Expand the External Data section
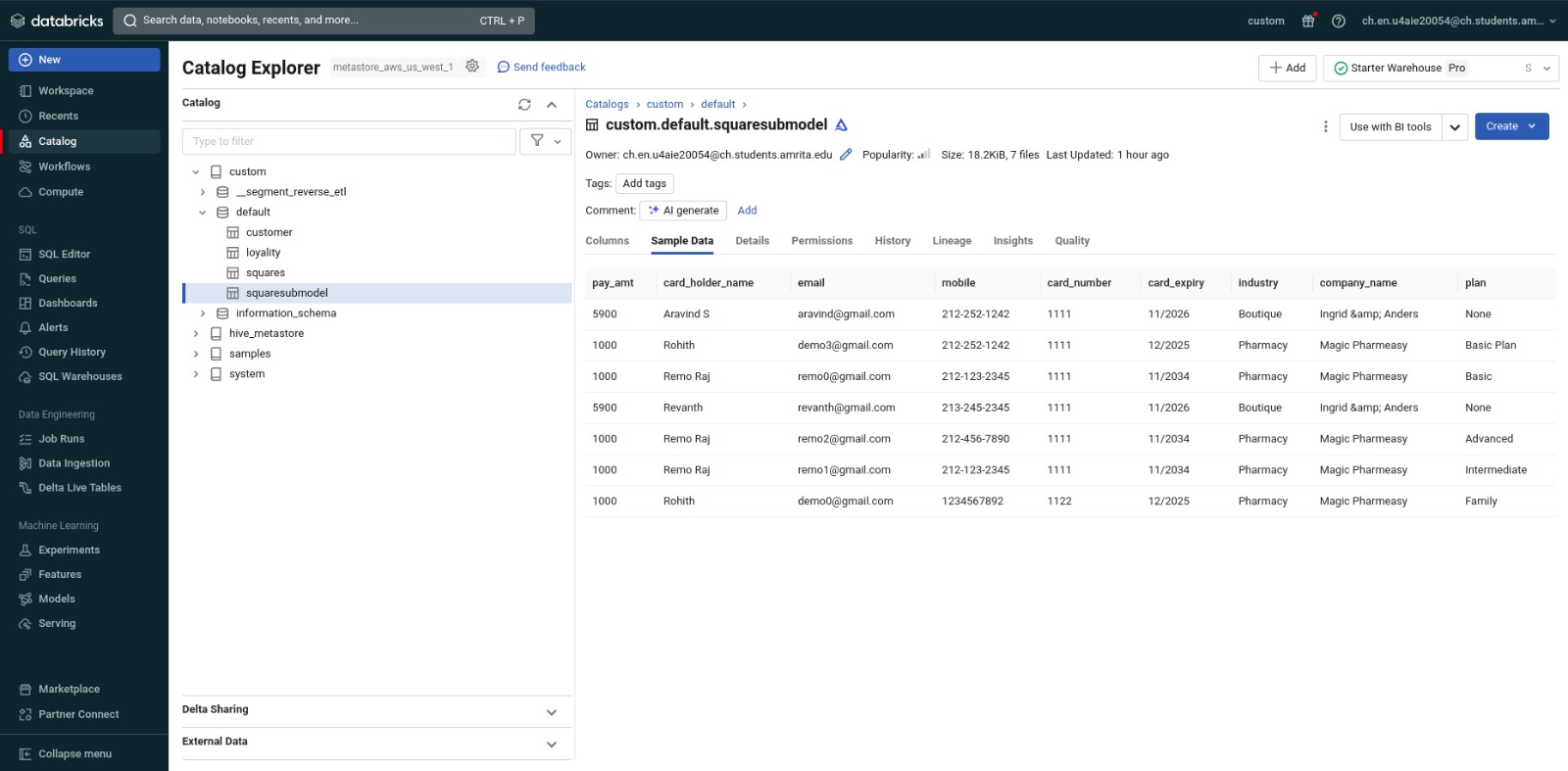Screen dimensions: 1568x771 (x=552, y=744)
